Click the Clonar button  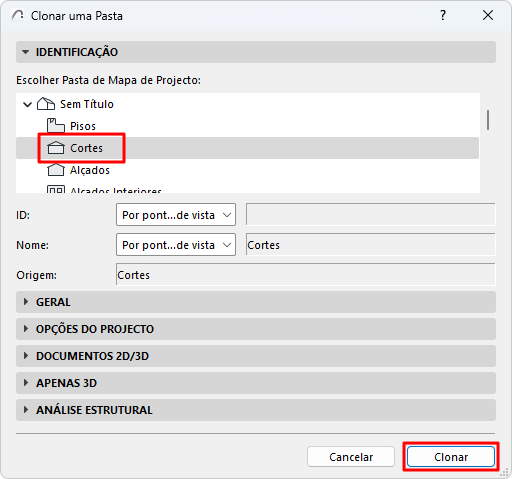point(451,457)
